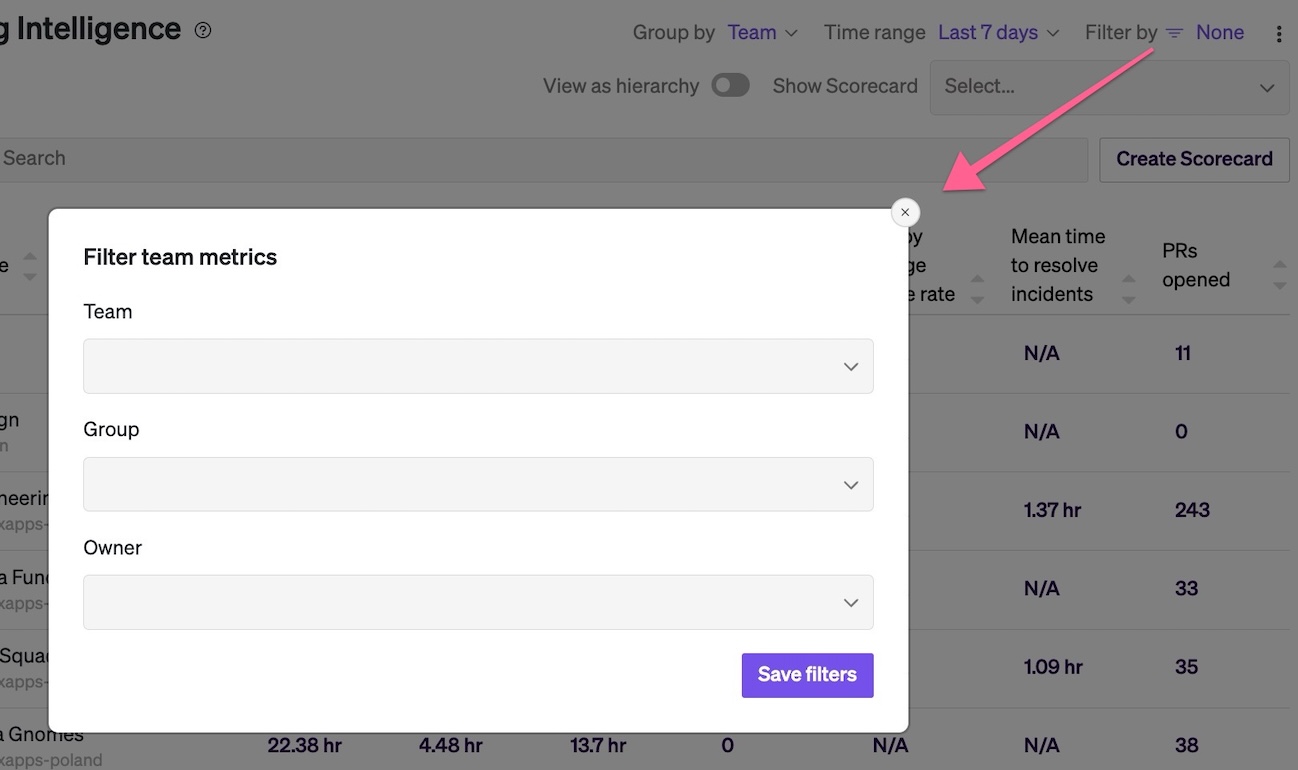The height and width of the screenshot is (770, 1298).
Task: Close the Filter team metrics dialog
Action: coord(905,212)
